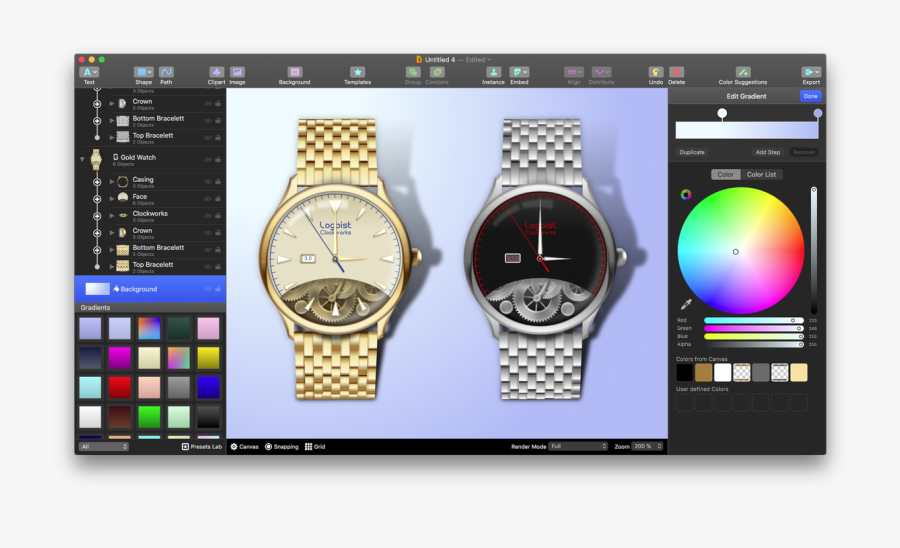Click the Undo toolbar icon
900x548 pixels.
point(656,72)
